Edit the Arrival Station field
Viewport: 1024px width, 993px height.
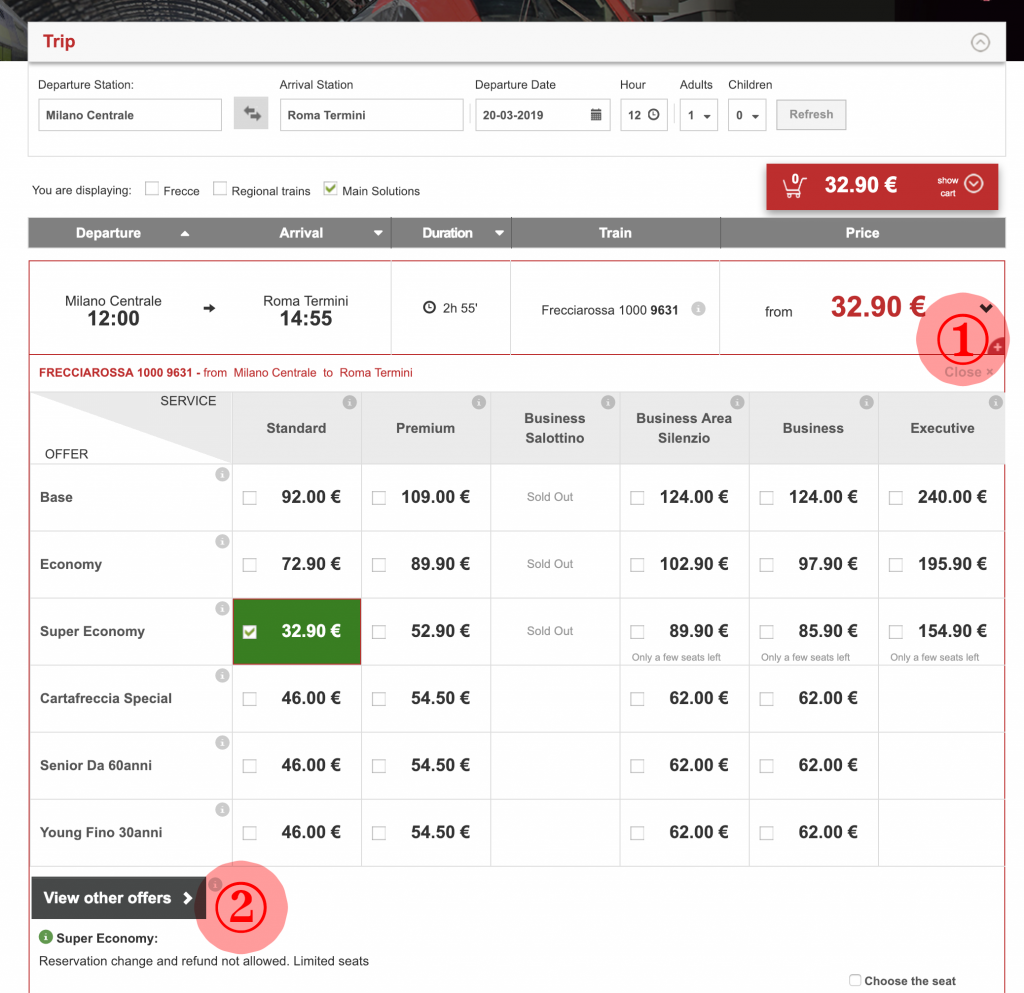pyautogui.click(x=372, y=115)
